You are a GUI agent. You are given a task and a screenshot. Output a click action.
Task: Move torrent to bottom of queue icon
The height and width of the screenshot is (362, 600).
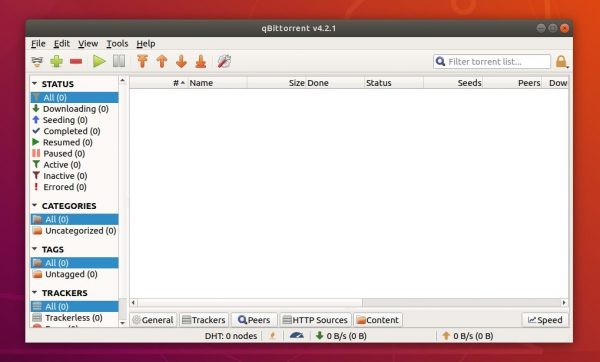point(201,61)
